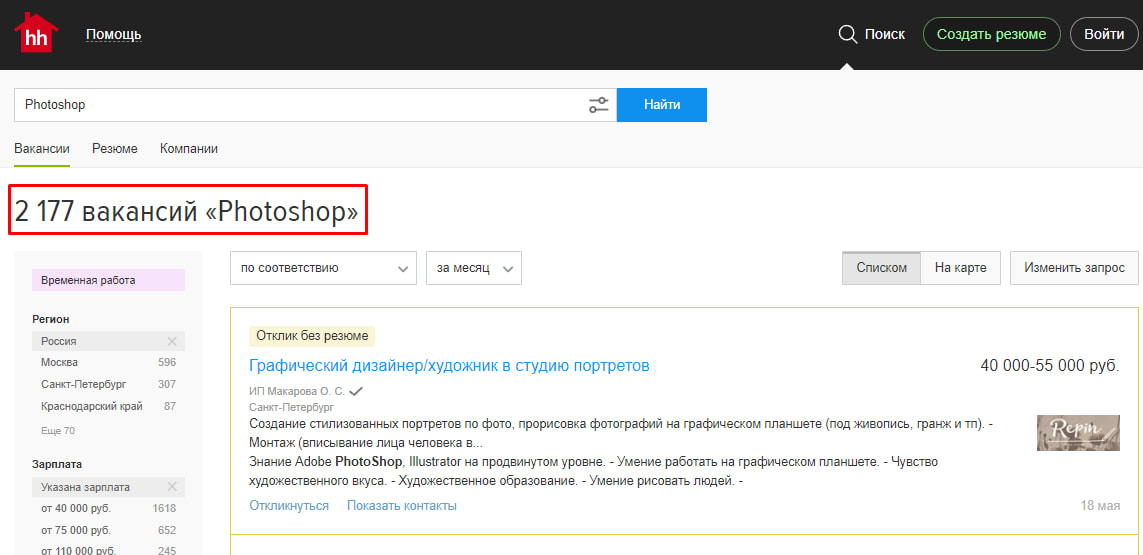Click the Отклик без резюме label
The height and width of the screenshot is (555, 1143).
pyautogui.click(x=312, y=336)
